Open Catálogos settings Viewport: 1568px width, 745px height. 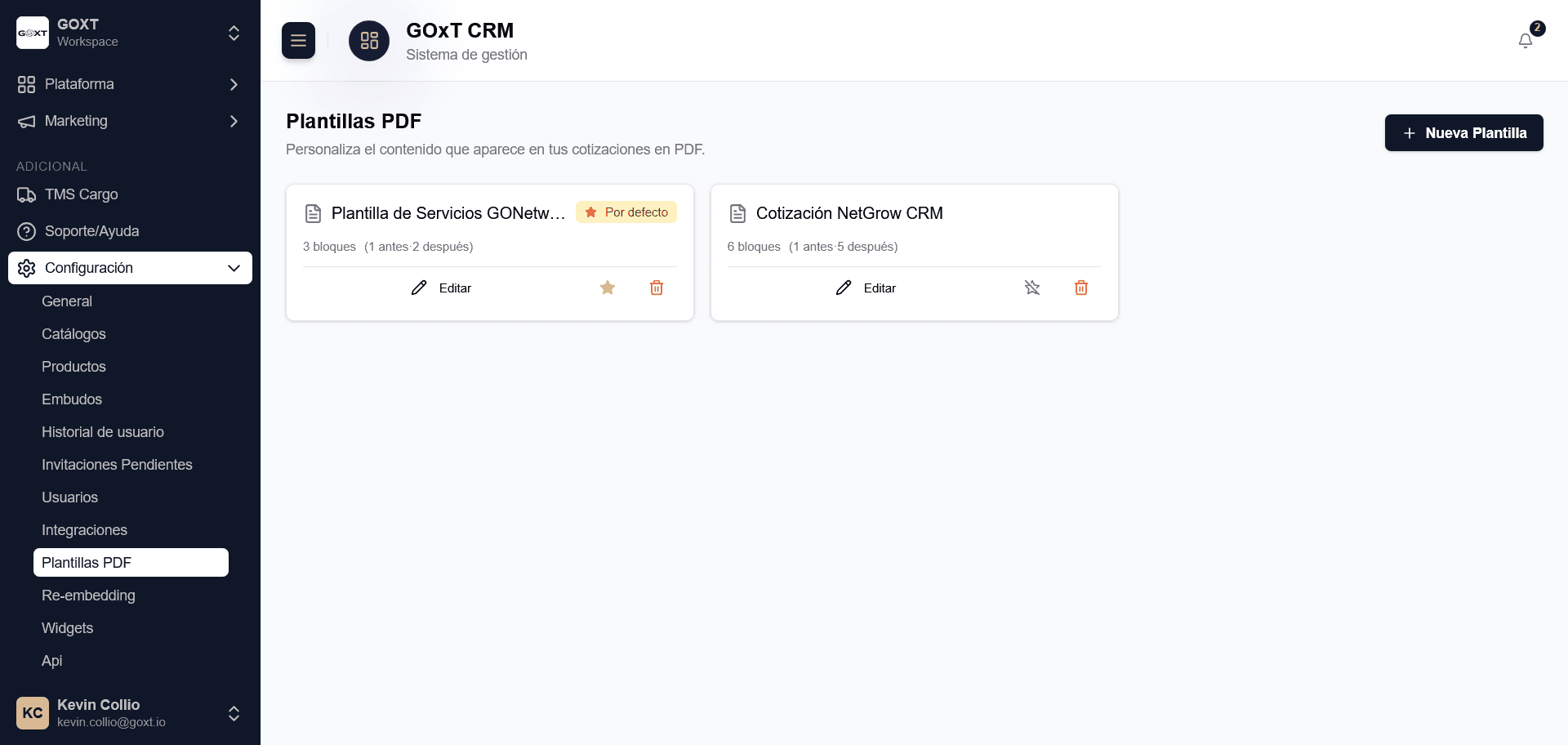131,334
